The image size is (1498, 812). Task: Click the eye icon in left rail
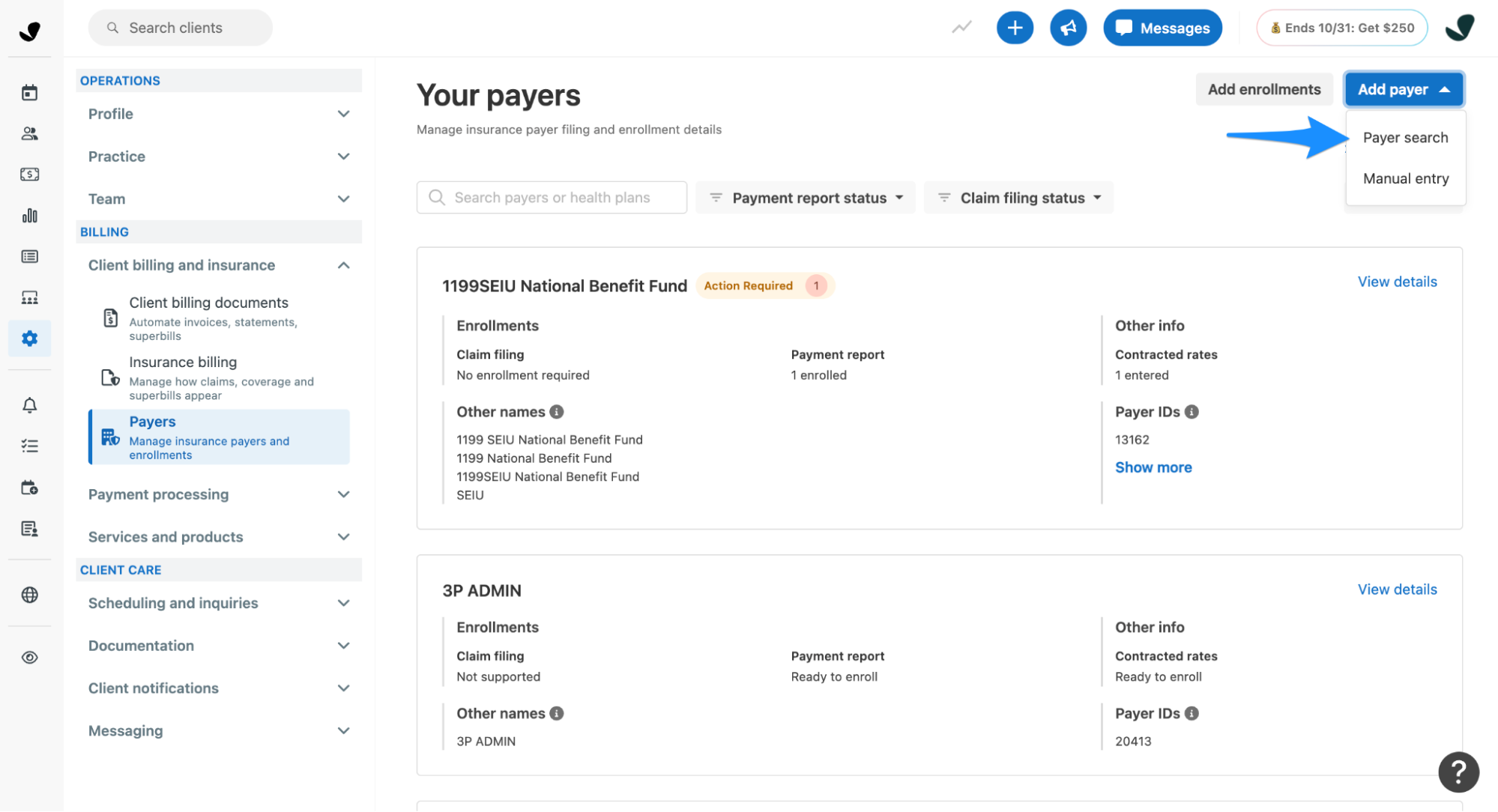pyautogui.click(x=29, y=658)
